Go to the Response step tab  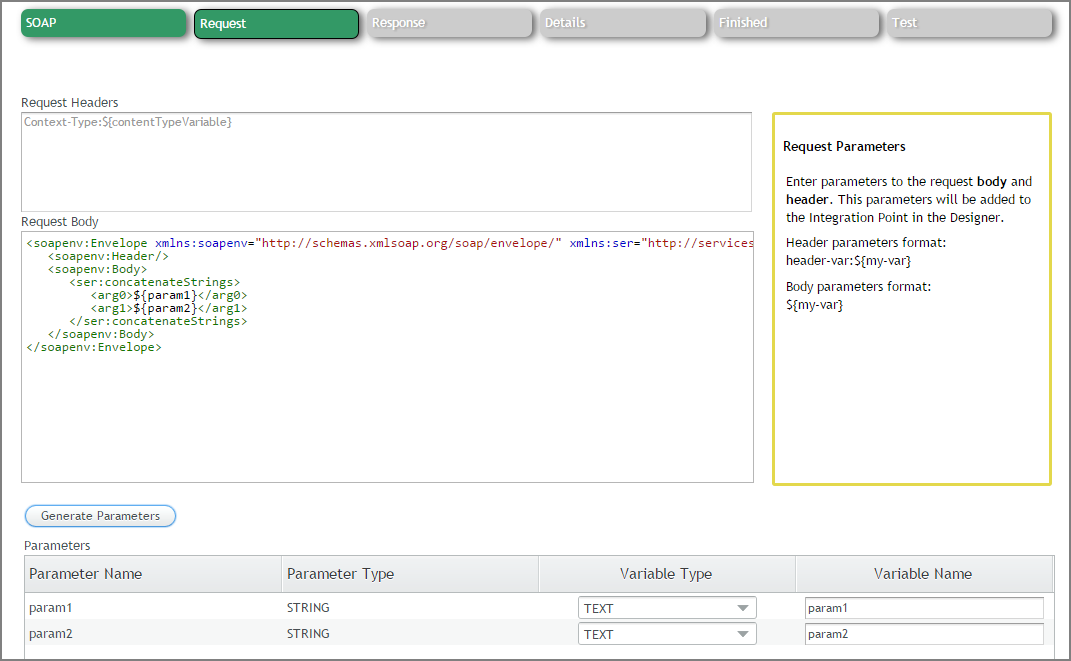click(x=450, y=23)
